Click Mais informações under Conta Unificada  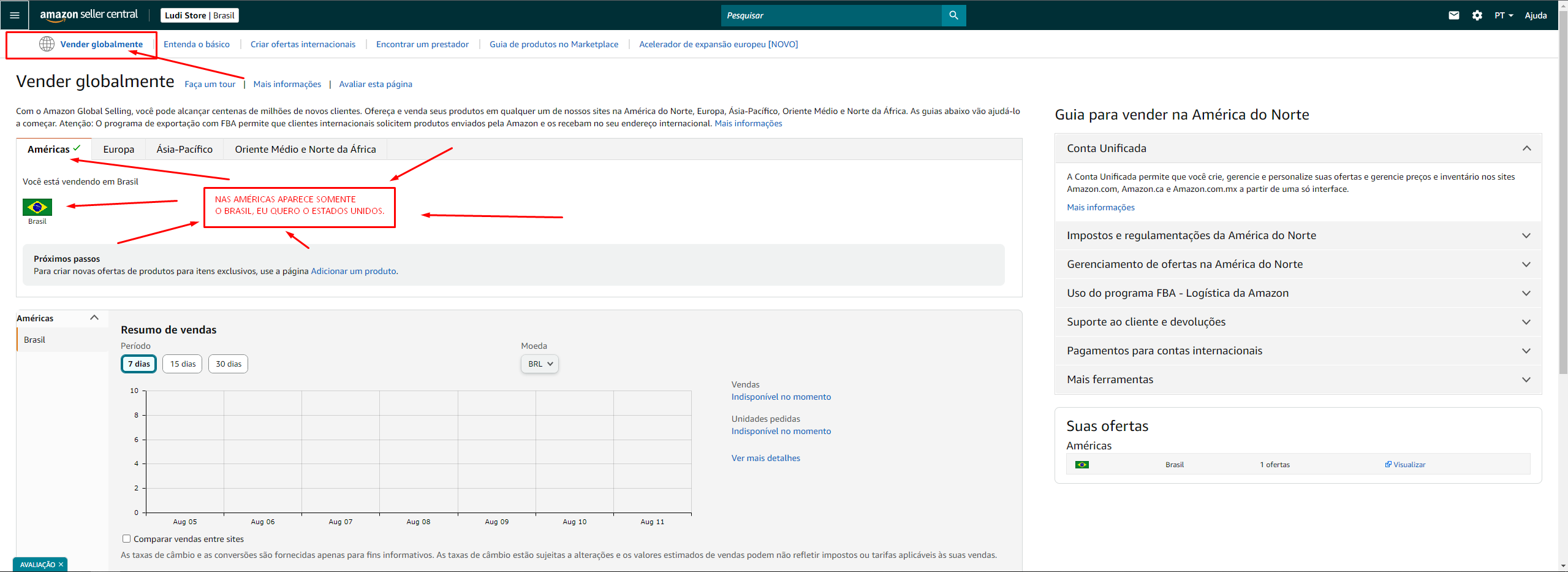click(x=1100, y=207)
